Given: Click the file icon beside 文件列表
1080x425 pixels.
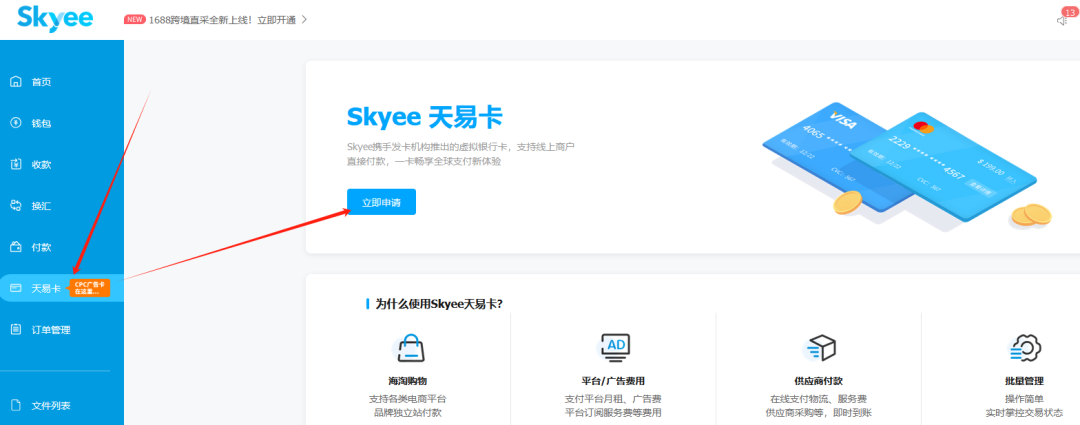Looking at the screenshot, I should pos(16,405).
